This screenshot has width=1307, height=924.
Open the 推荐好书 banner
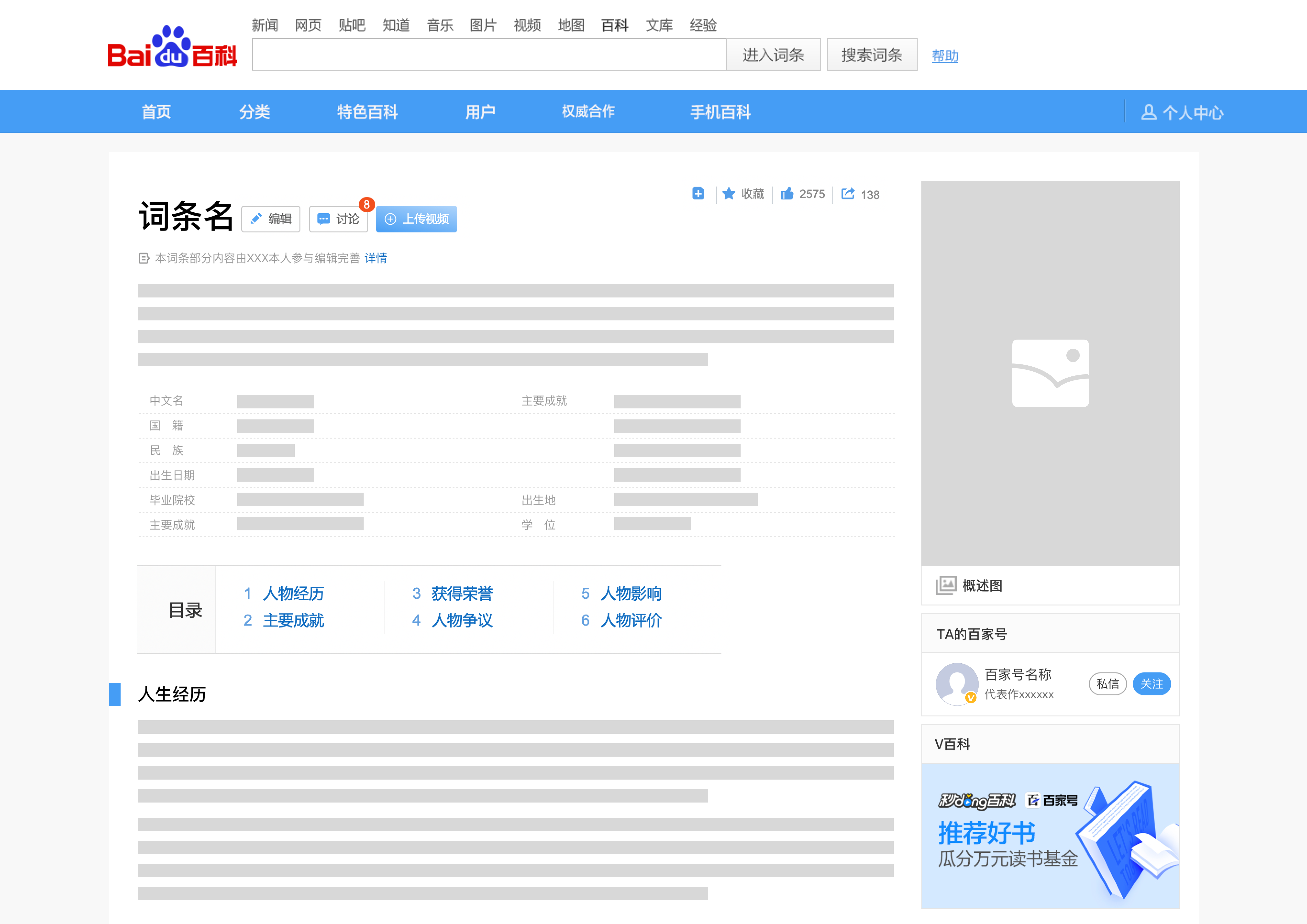click(1050, 836)
